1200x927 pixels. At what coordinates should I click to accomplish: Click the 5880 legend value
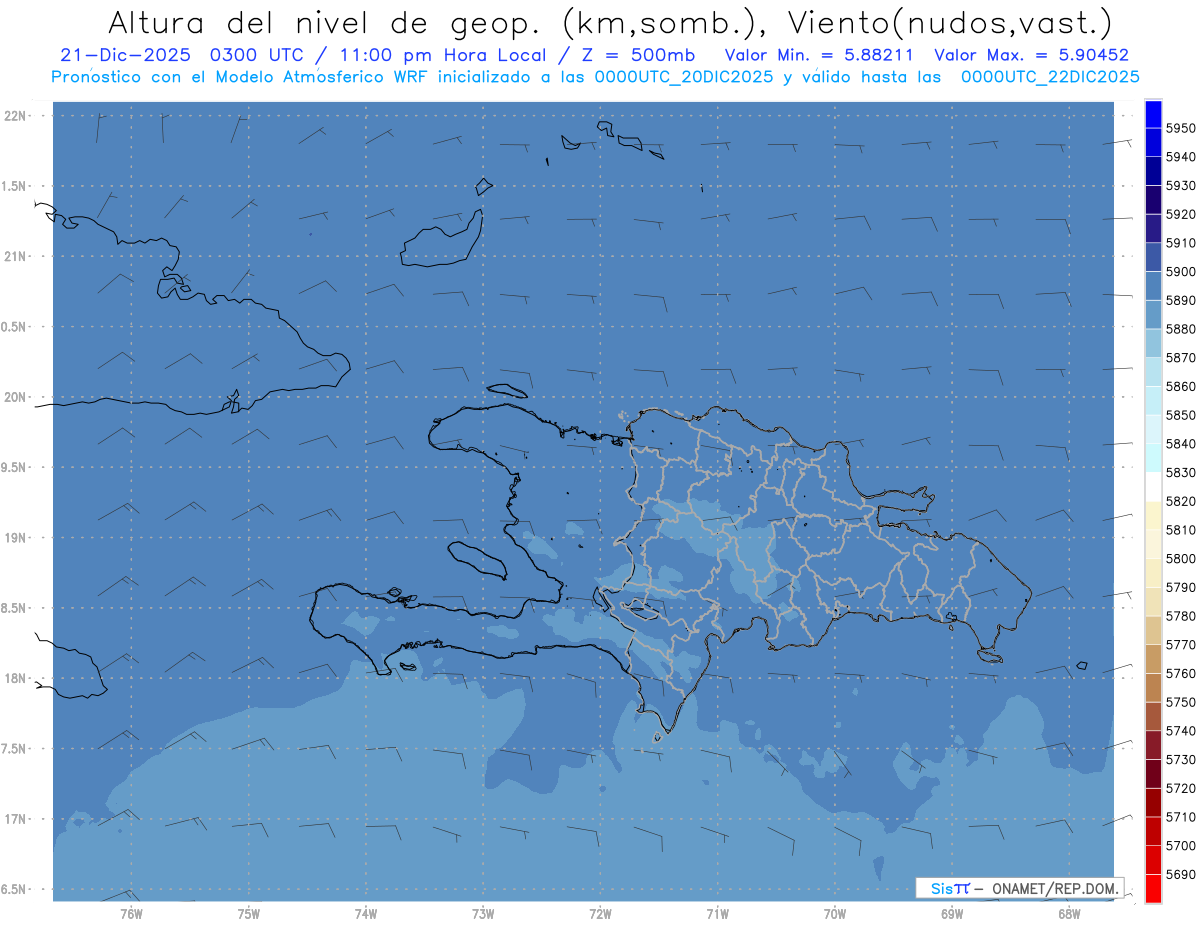tap(1181, 329)
